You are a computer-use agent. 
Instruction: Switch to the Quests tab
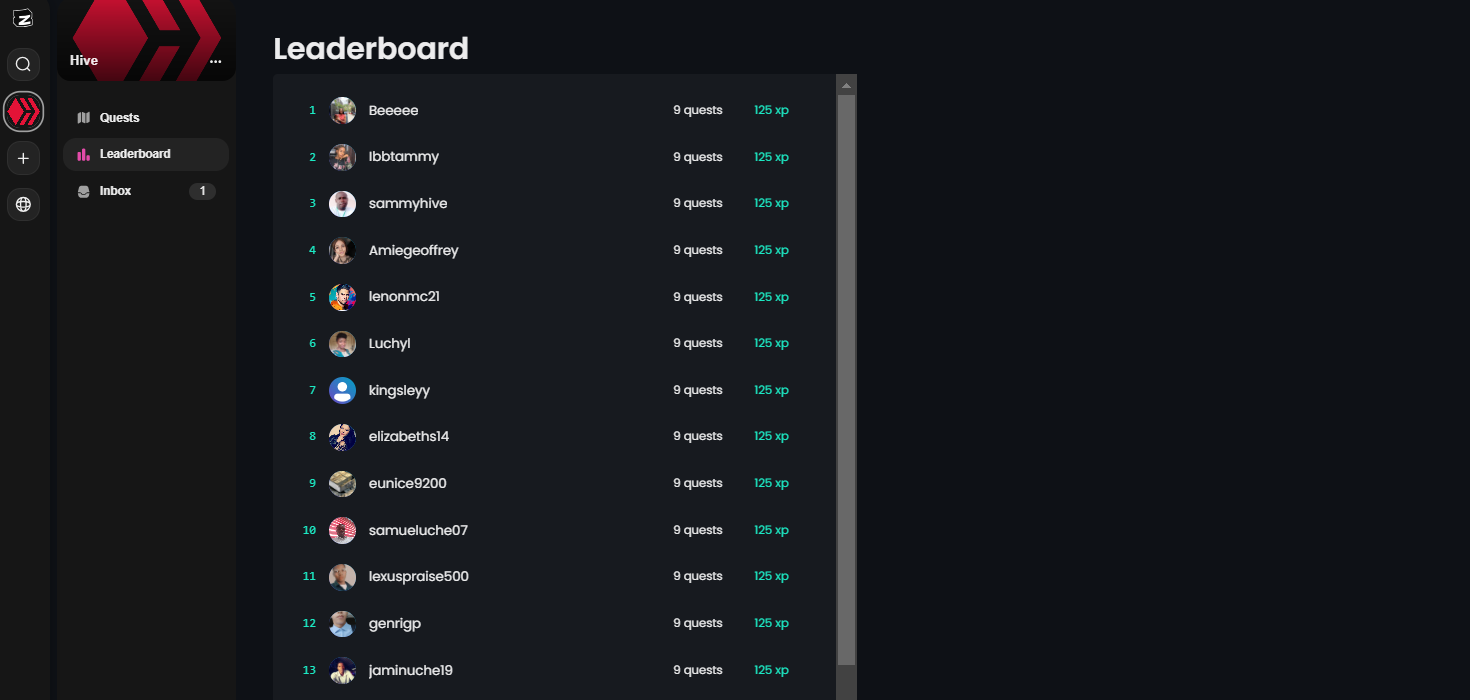coord(119,118)
